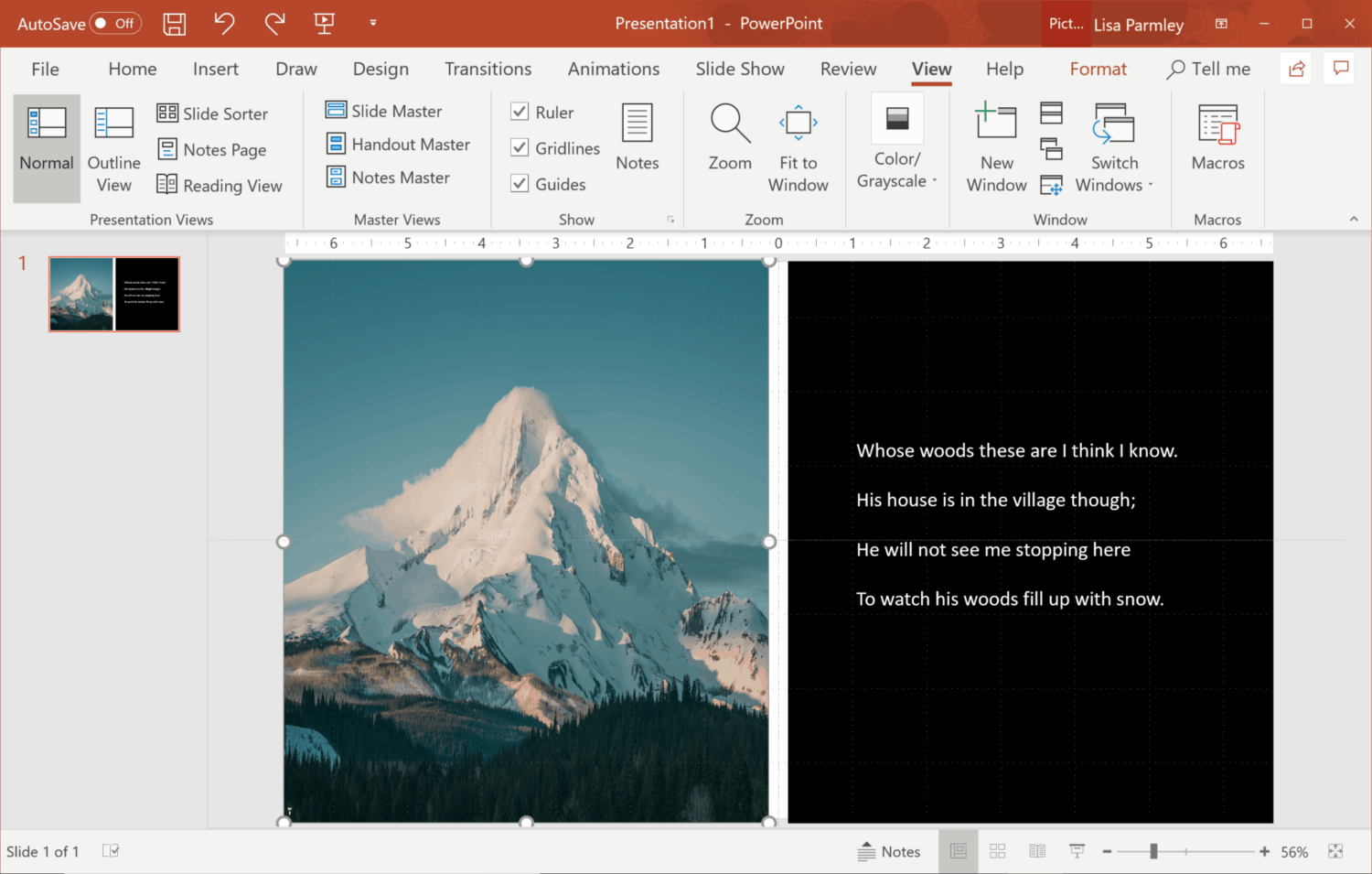1372x874 pixels.
Task: Click Move Split icon
Action: tap(1052, 185)
